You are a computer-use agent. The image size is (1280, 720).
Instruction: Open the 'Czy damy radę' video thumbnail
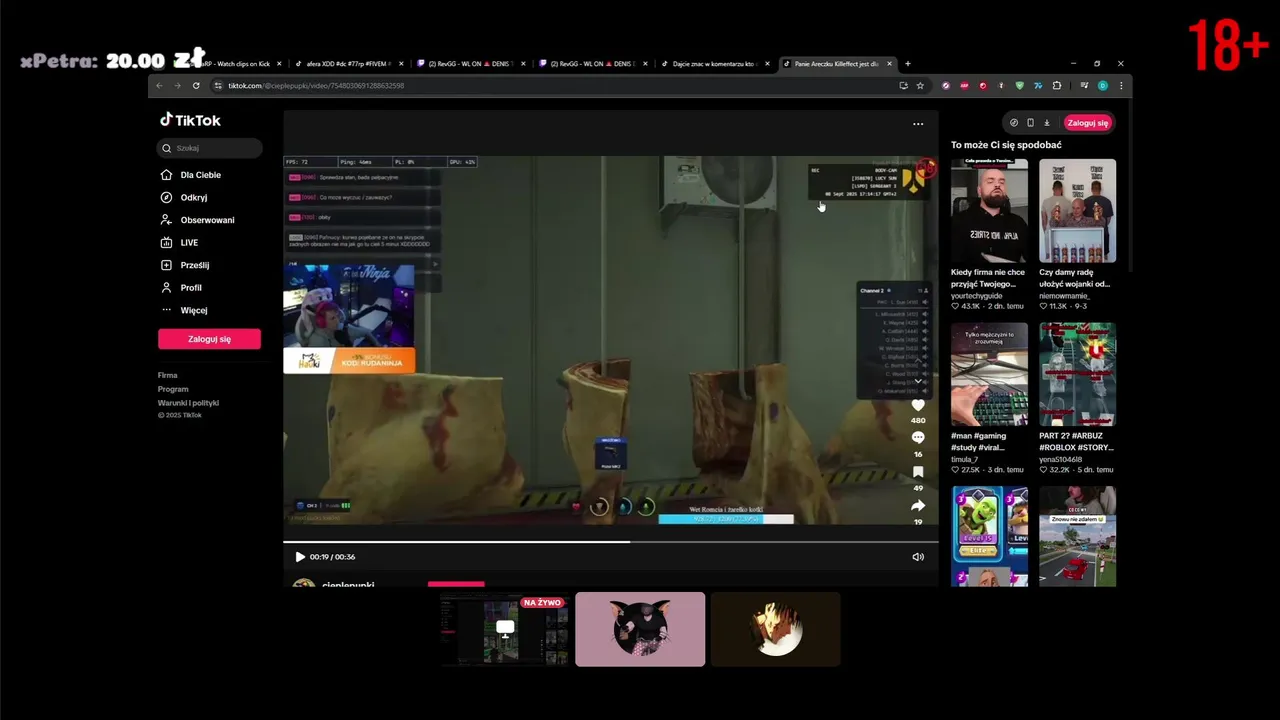click(1077, 210)
